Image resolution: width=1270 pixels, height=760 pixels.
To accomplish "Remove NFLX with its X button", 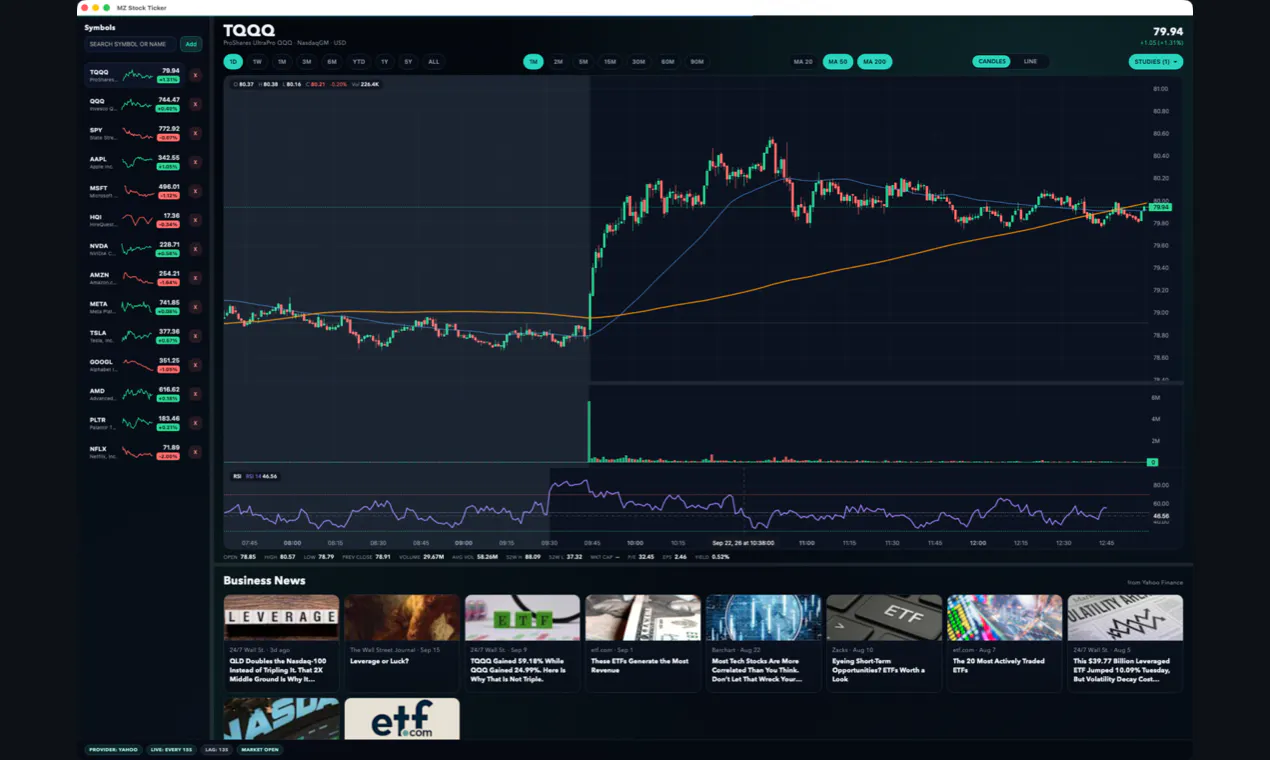I will [195, 452].
